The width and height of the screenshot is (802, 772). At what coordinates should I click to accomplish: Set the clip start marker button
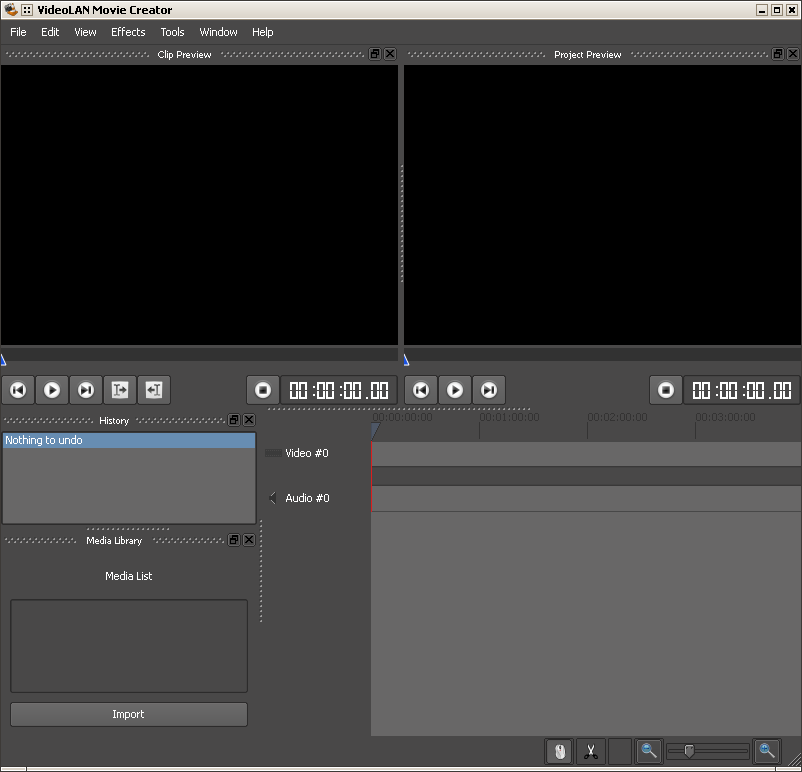tap(120, 390)
